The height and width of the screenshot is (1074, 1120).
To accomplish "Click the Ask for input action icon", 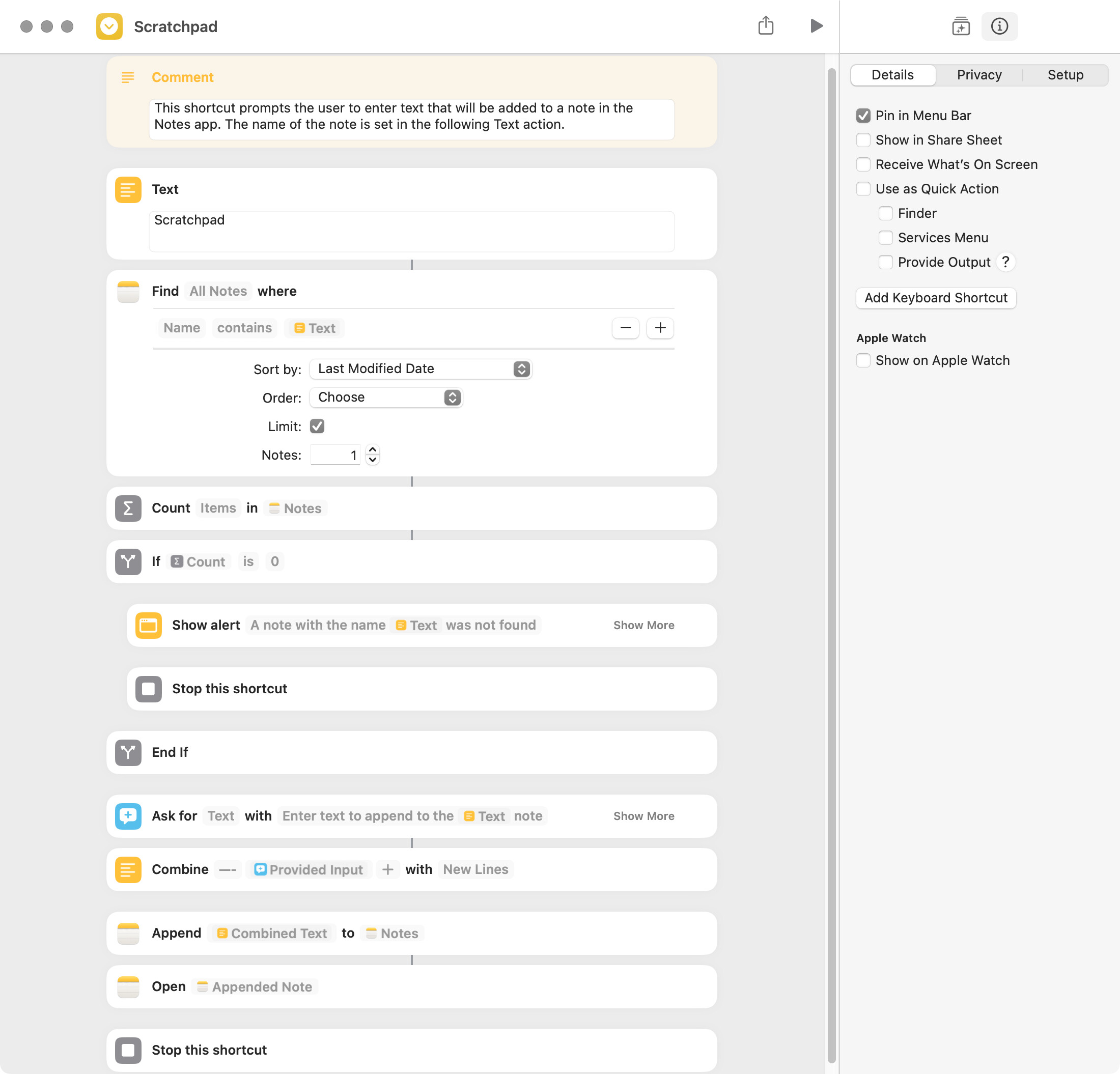I will click(x=128, y=816).
